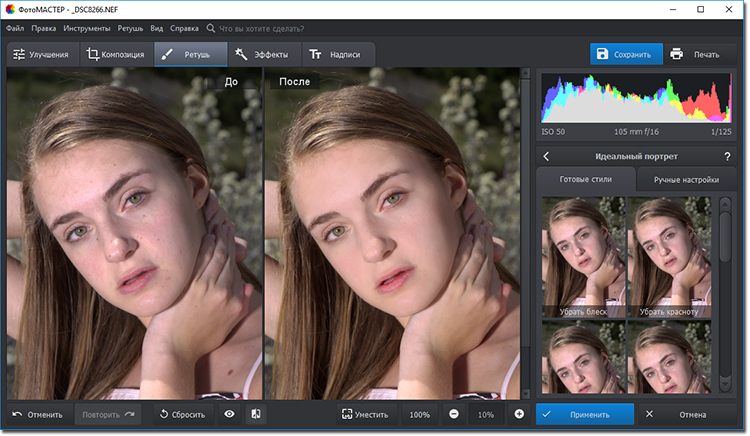Screen dimensions: 750x436
Task: Open the Файл menu
Action: click(x=15, y=28)
